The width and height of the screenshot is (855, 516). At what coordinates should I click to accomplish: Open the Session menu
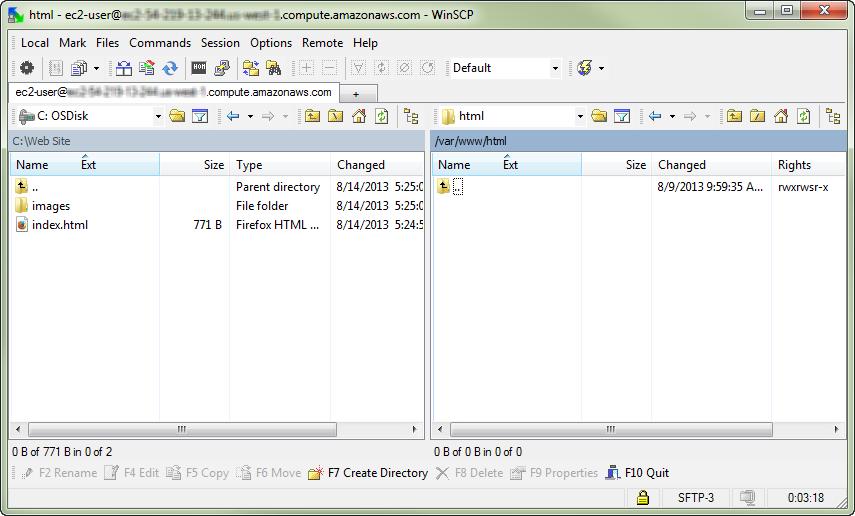[x=220, y=43]
